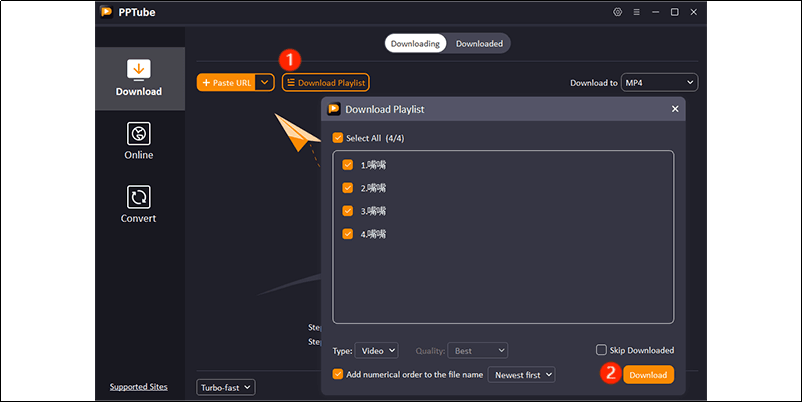Click the Paste URL button
The height and width of the screenshot is (403, 803).
[226, 82]
